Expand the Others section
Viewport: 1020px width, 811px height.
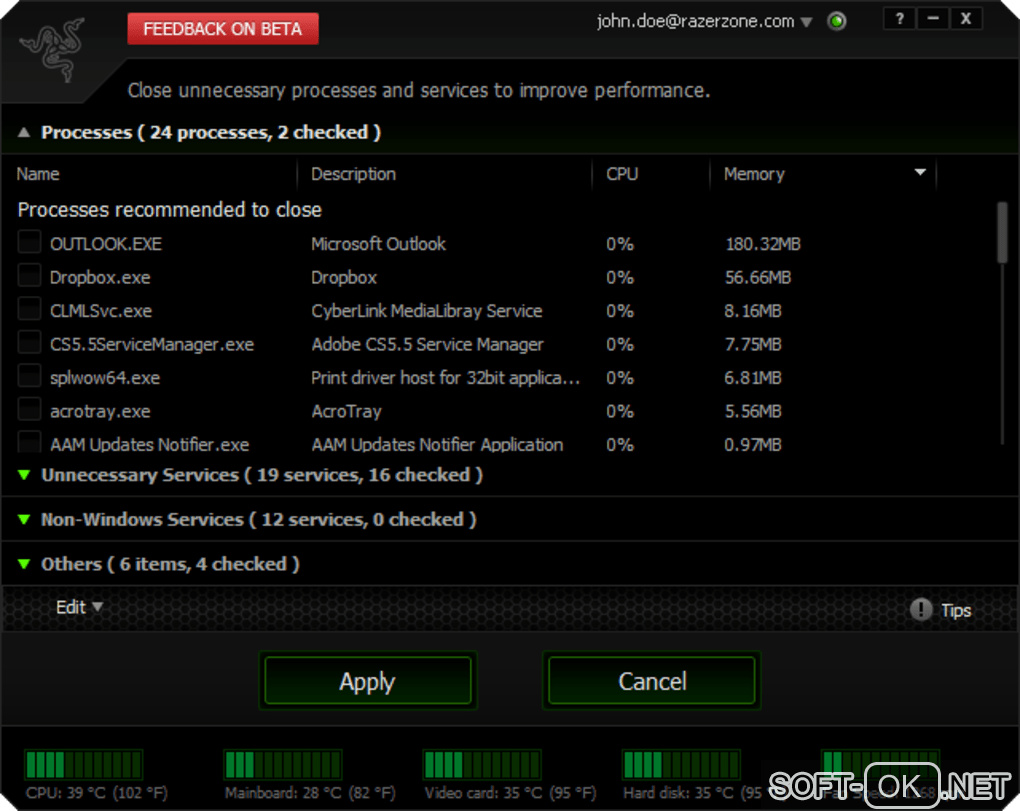[x=24, y=564]
